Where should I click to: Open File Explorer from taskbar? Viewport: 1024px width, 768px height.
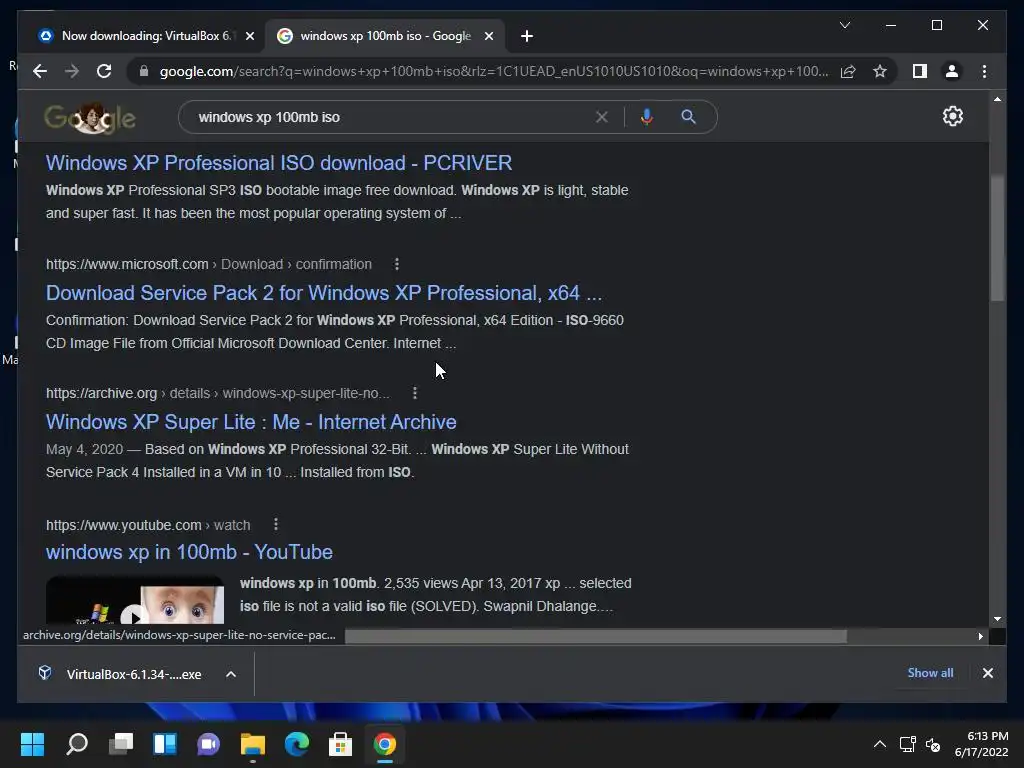coord(253,744)
